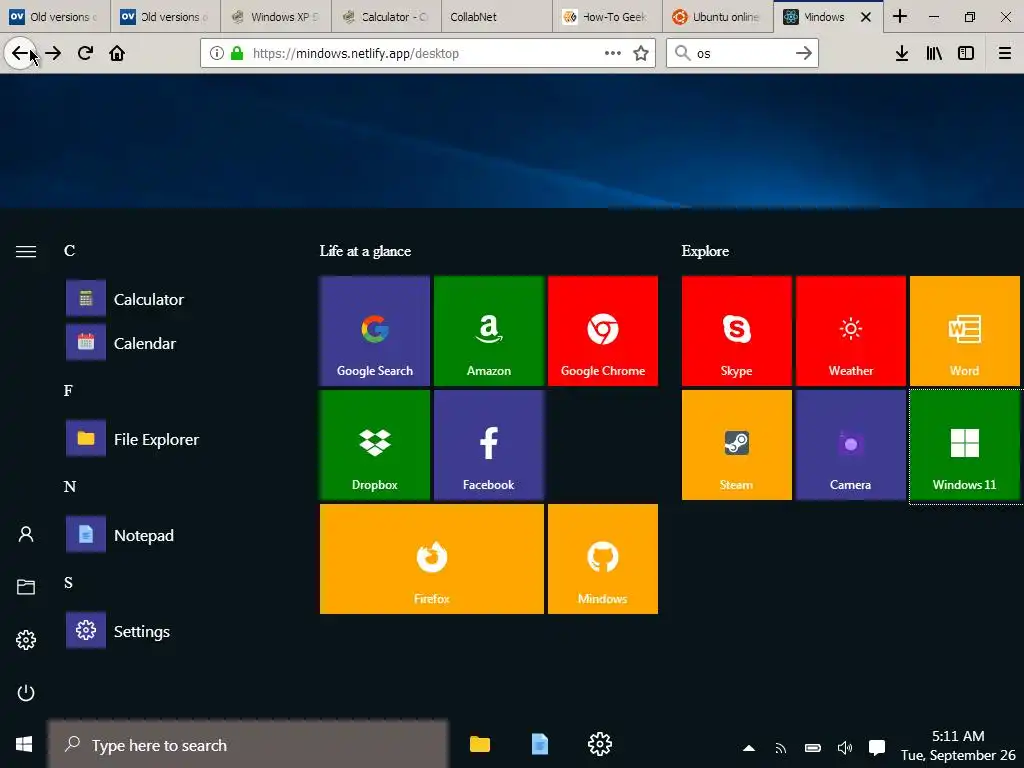Open Calculator from the app list
Image resolution: width=1024 pixels, height=768 pixels.
125,299
